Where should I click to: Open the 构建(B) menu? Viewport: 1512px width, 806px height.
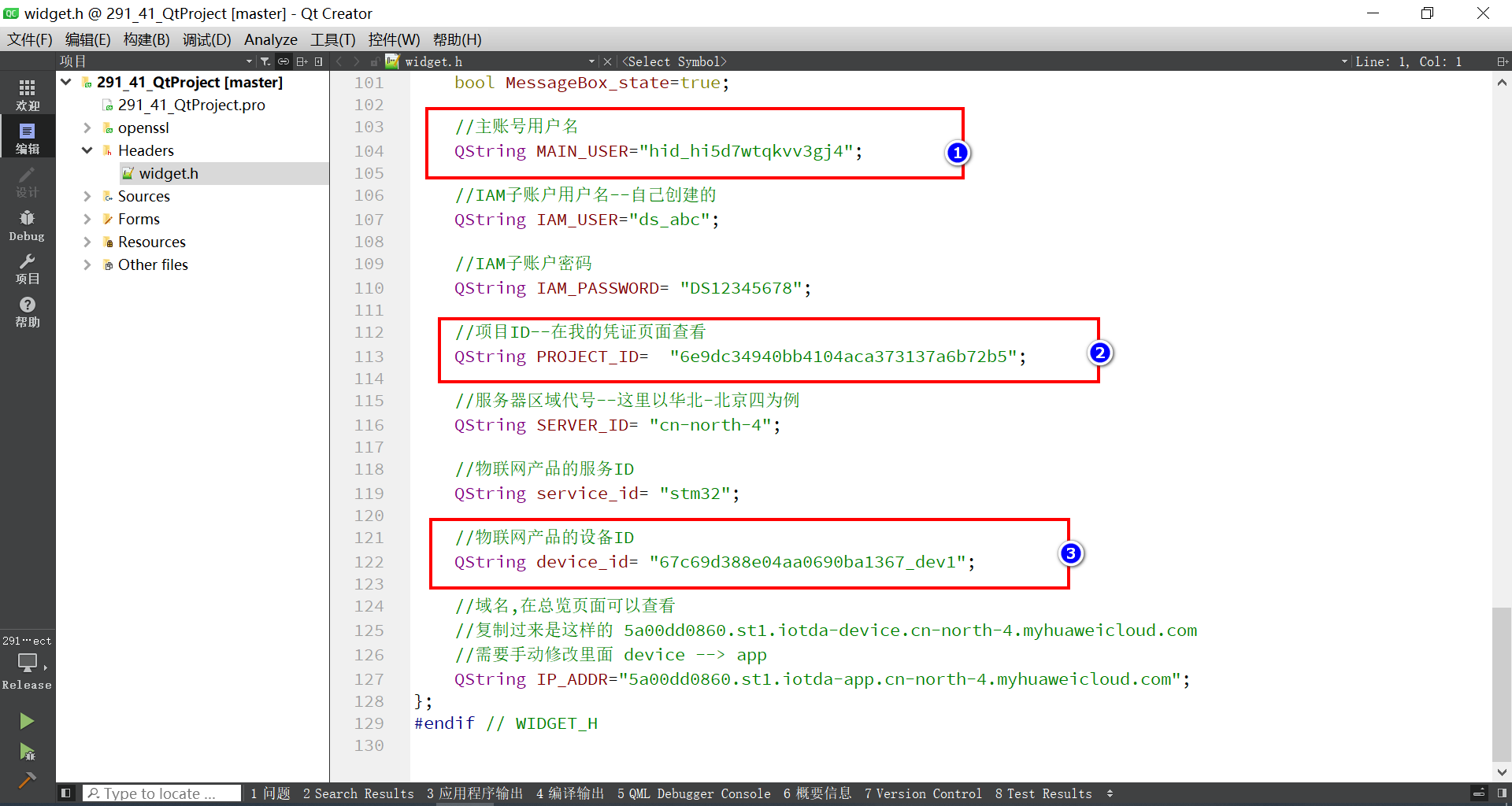146,39
